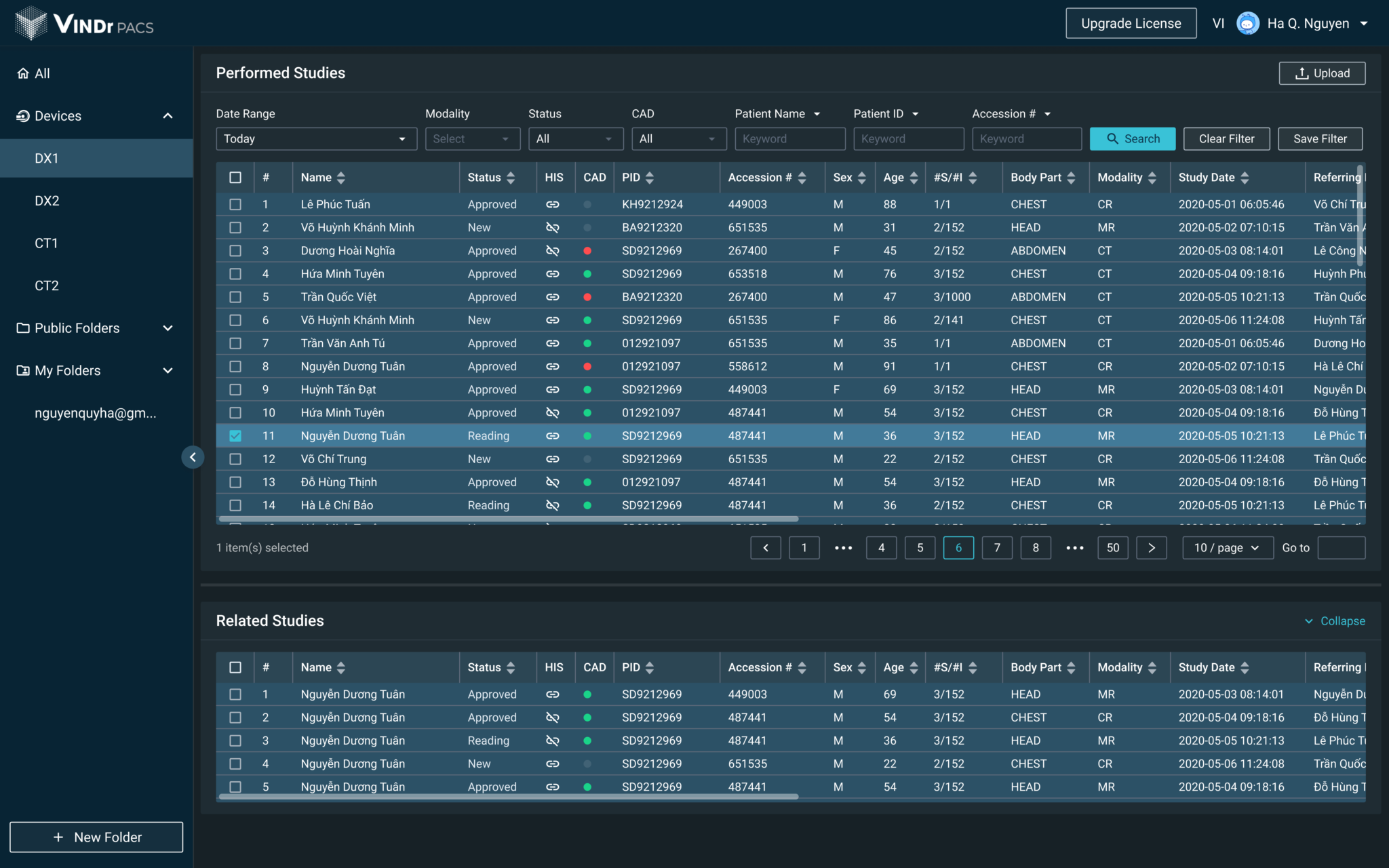Select CT1 device in sidebar
Viewport: 1389px width, 868px height.
click(x=47, y=243)
